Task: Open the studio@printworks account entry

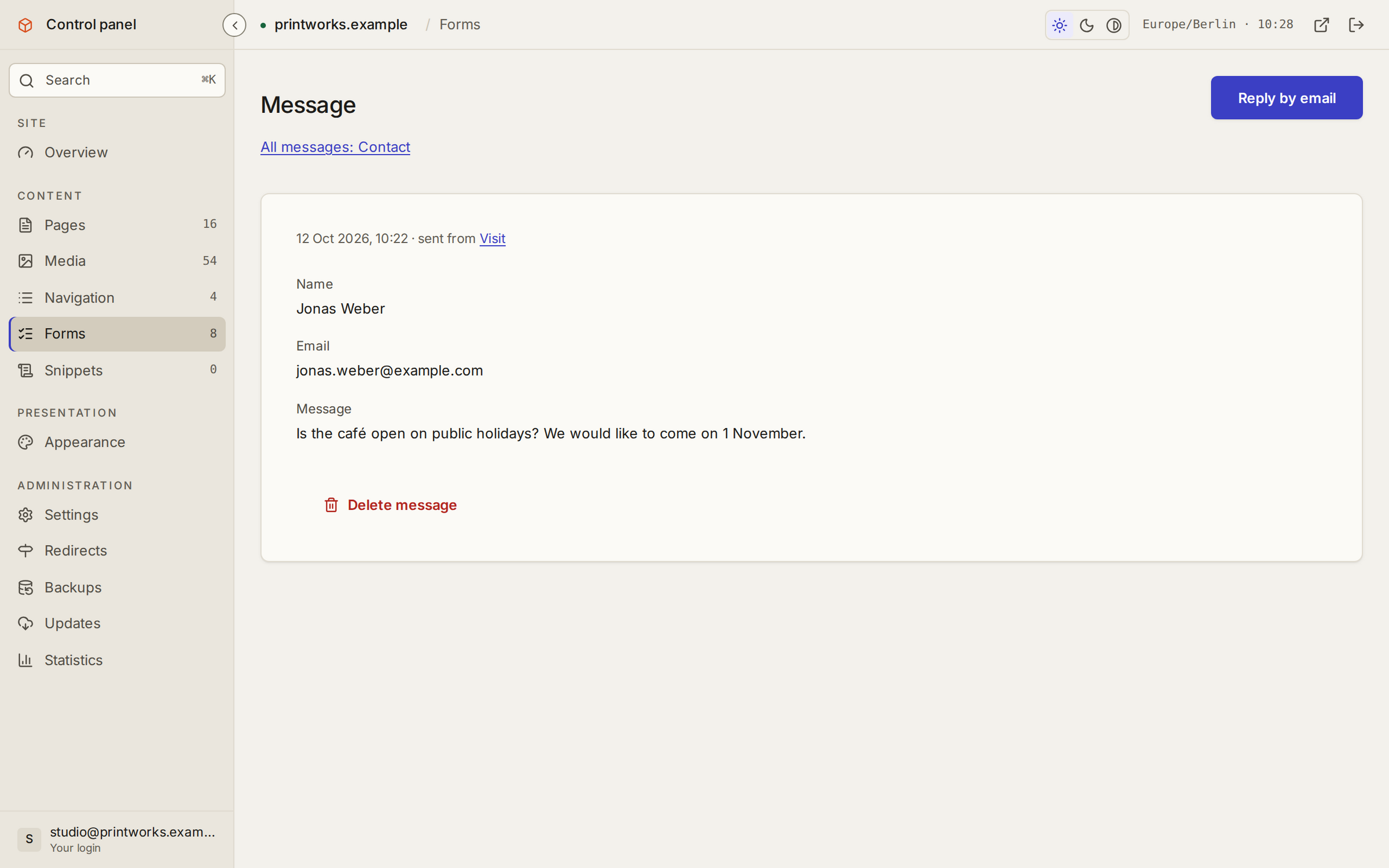Action: pos(117,839)
